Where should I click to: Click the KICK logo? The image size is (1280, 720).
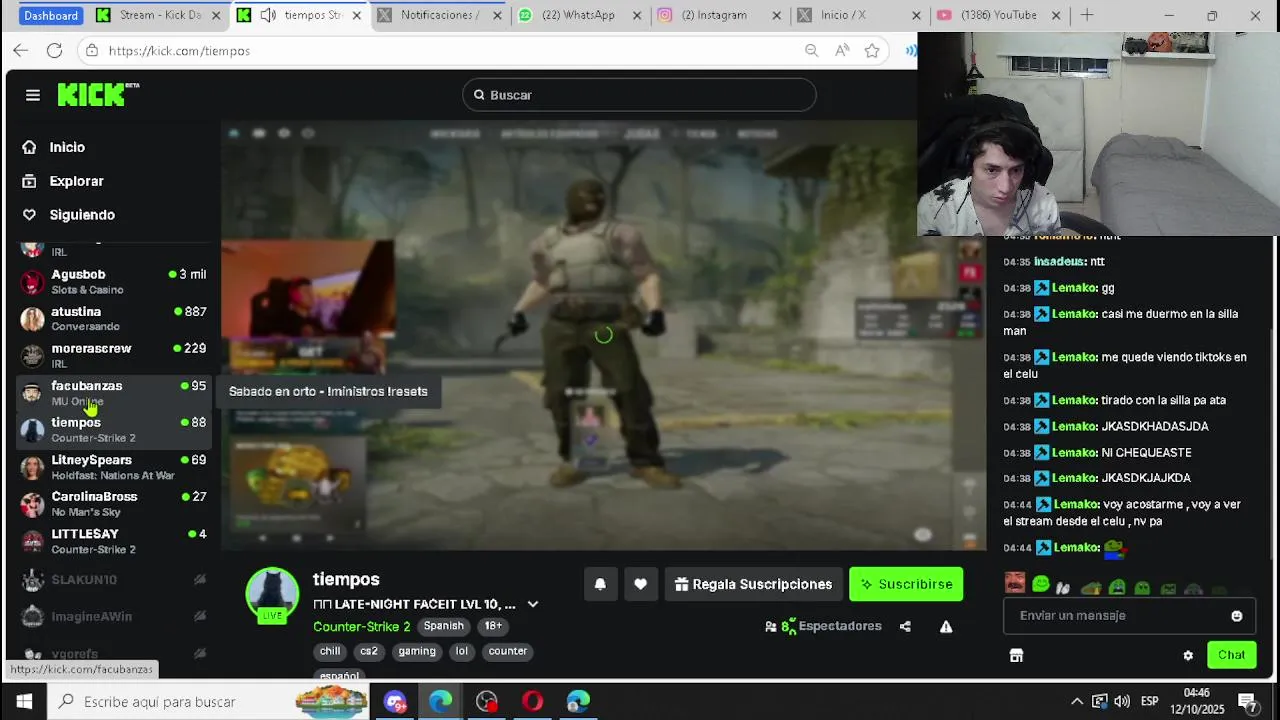click(97, 94)
